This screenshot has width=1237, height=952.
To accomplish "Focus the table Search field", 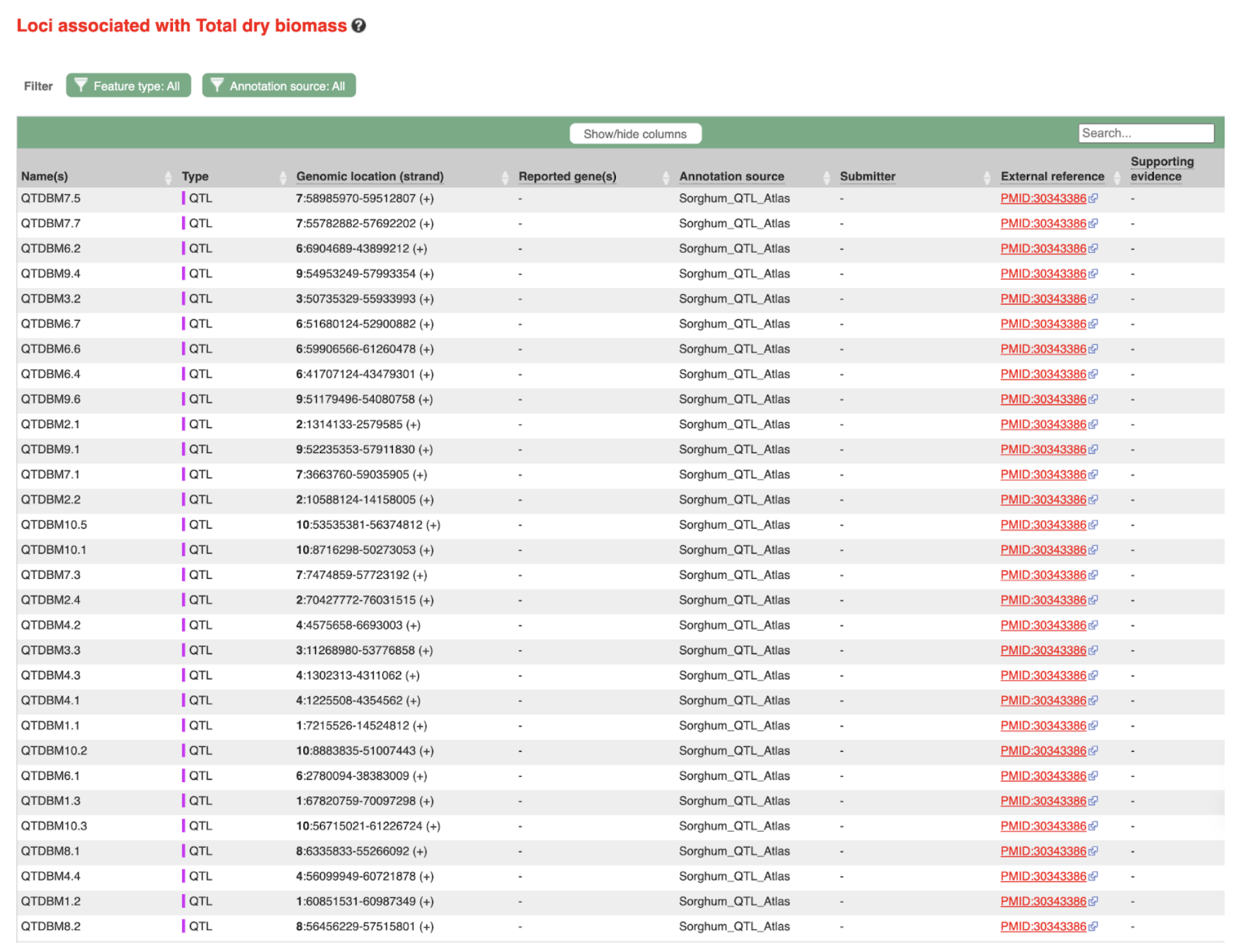I will pyautogui.click(x=1145, y=133).
